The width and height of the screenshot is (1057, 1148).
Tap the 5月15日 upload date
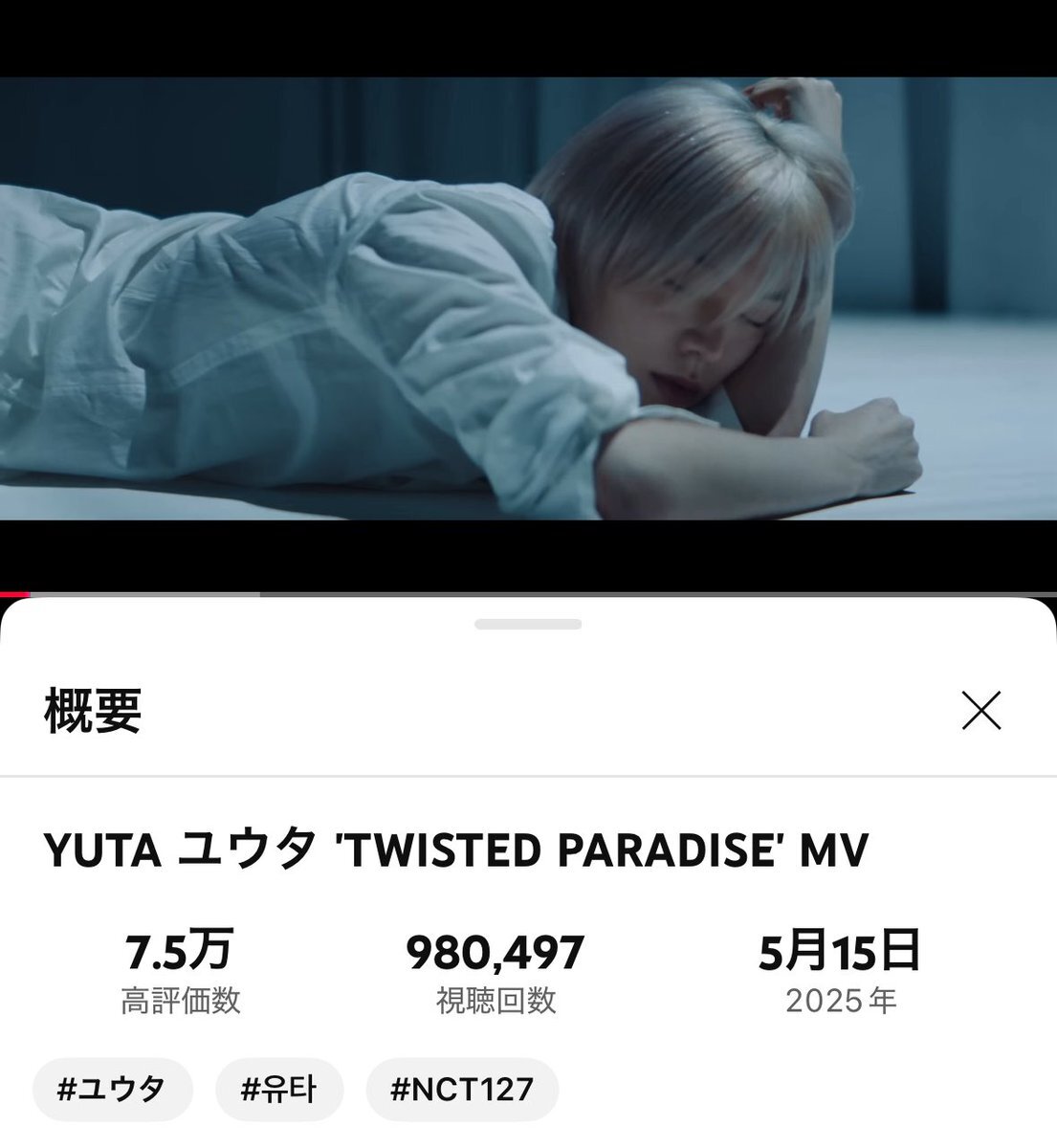tap(840, 951)
